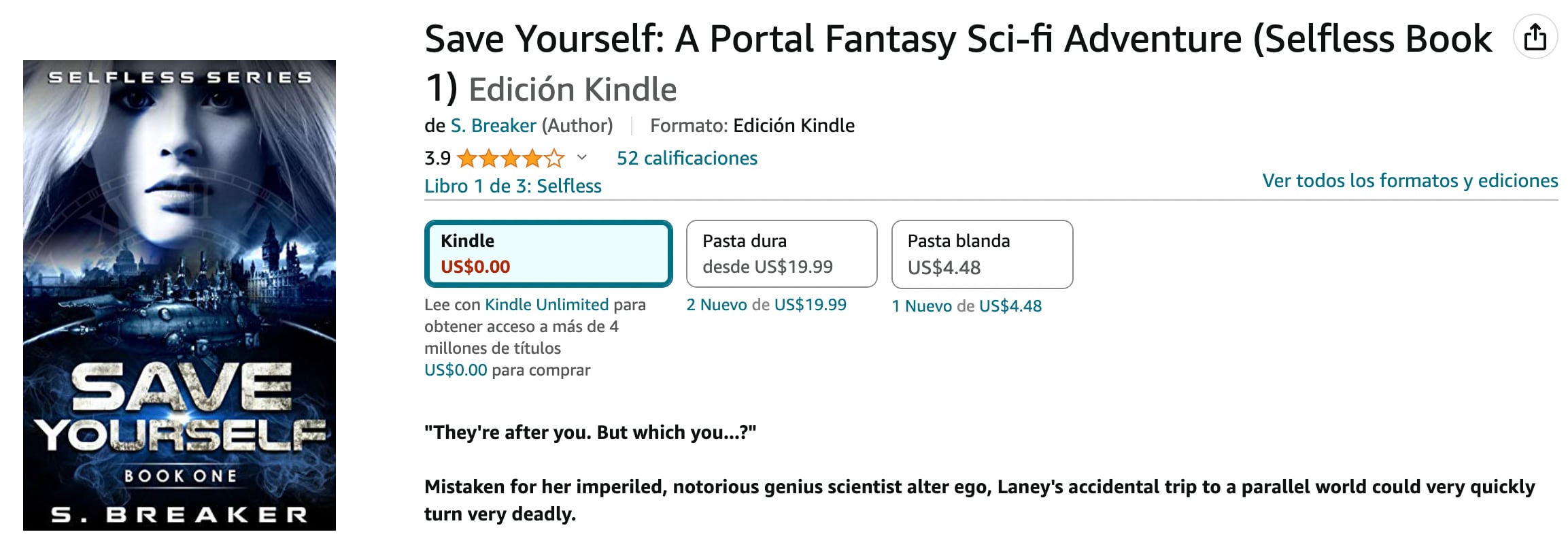Image resolution: width=1568 pixels, height=547 pixels.
Task: Select the Kindle format option
Action: coord(548,254)
